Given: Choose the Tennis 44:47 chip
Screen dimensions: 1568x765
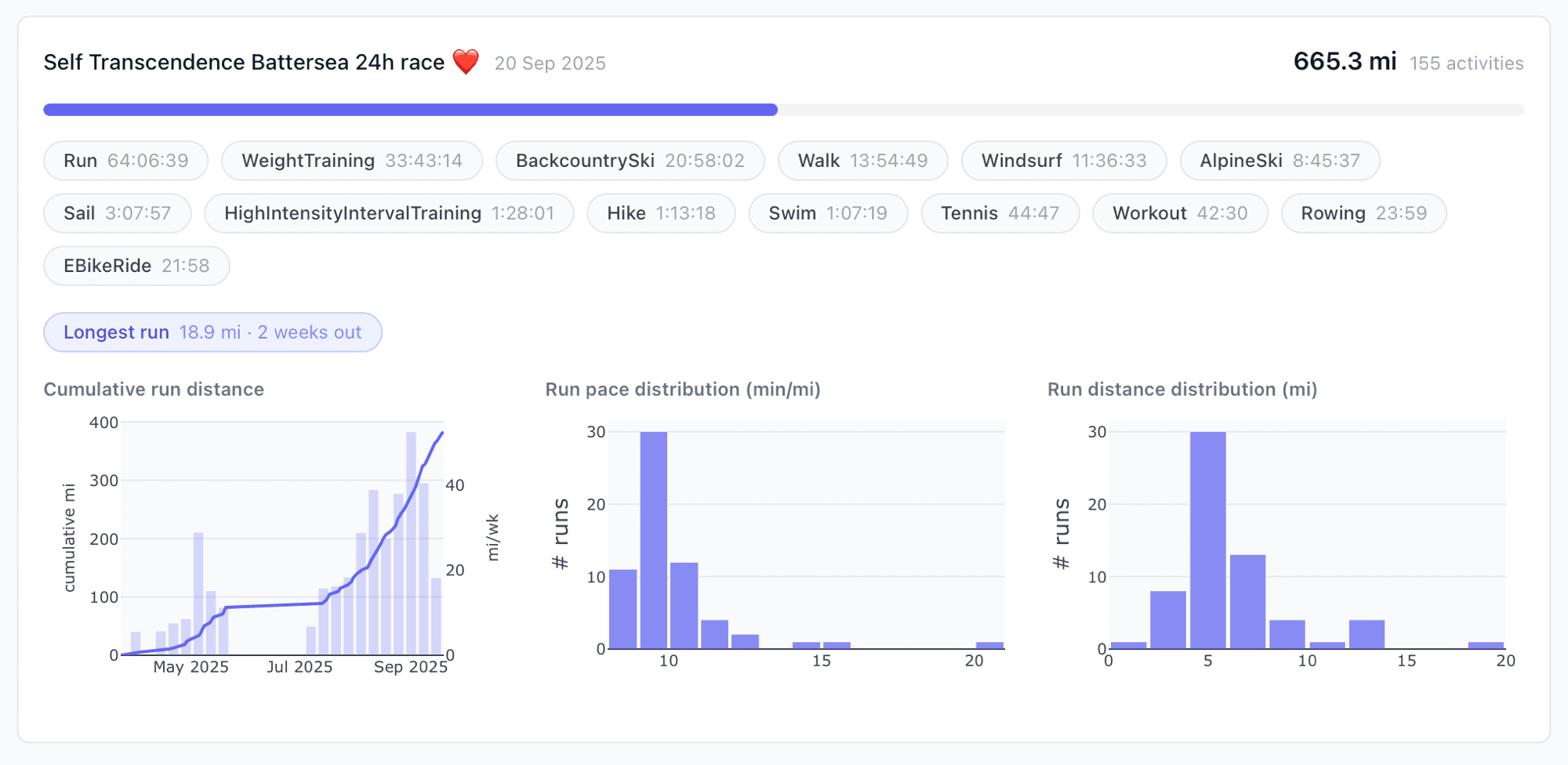Looking at the screenshot, I should pos(1000,213).
